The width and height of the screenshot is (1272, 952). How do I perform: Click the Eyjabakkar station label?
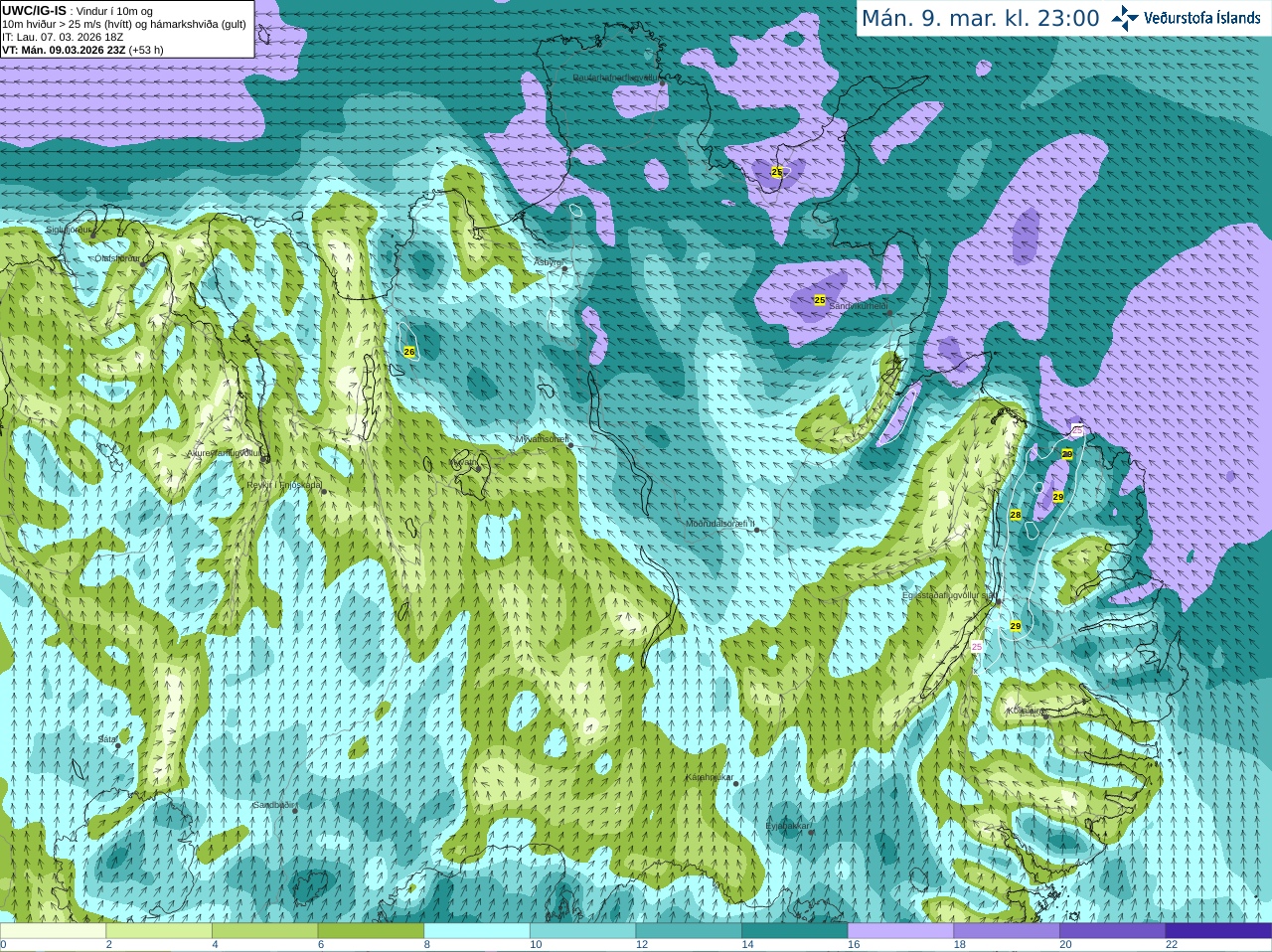tap(788, 826)
